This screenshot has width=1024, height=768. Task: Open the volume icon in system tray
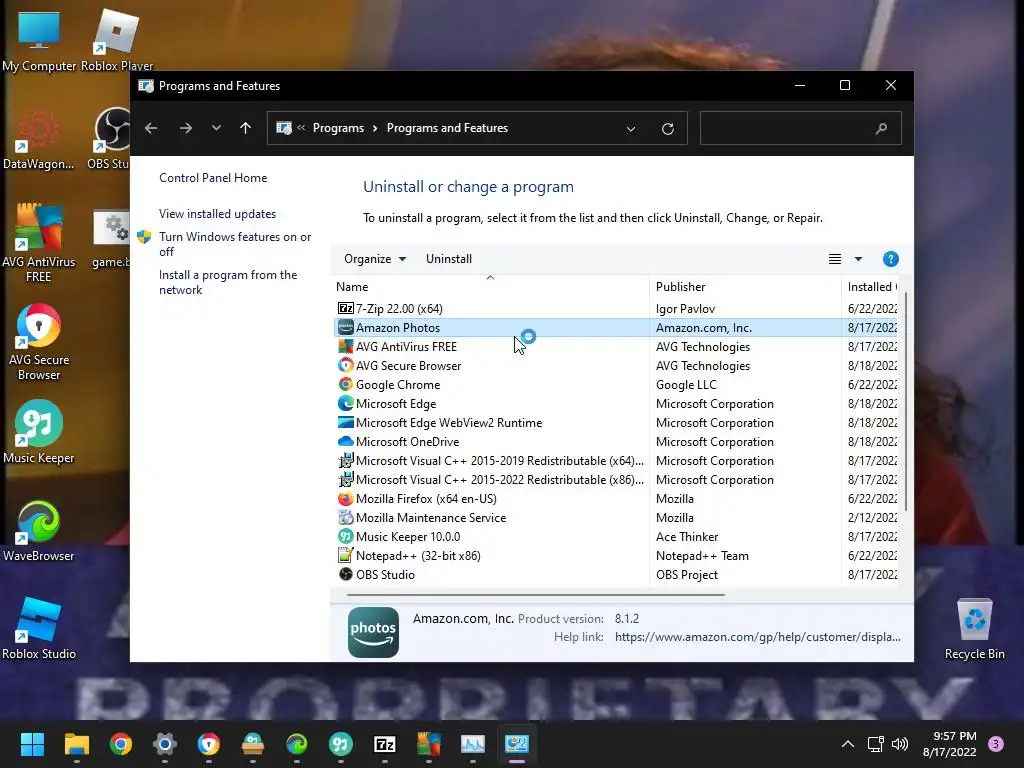pyautogui.click(x=900, y=744)
